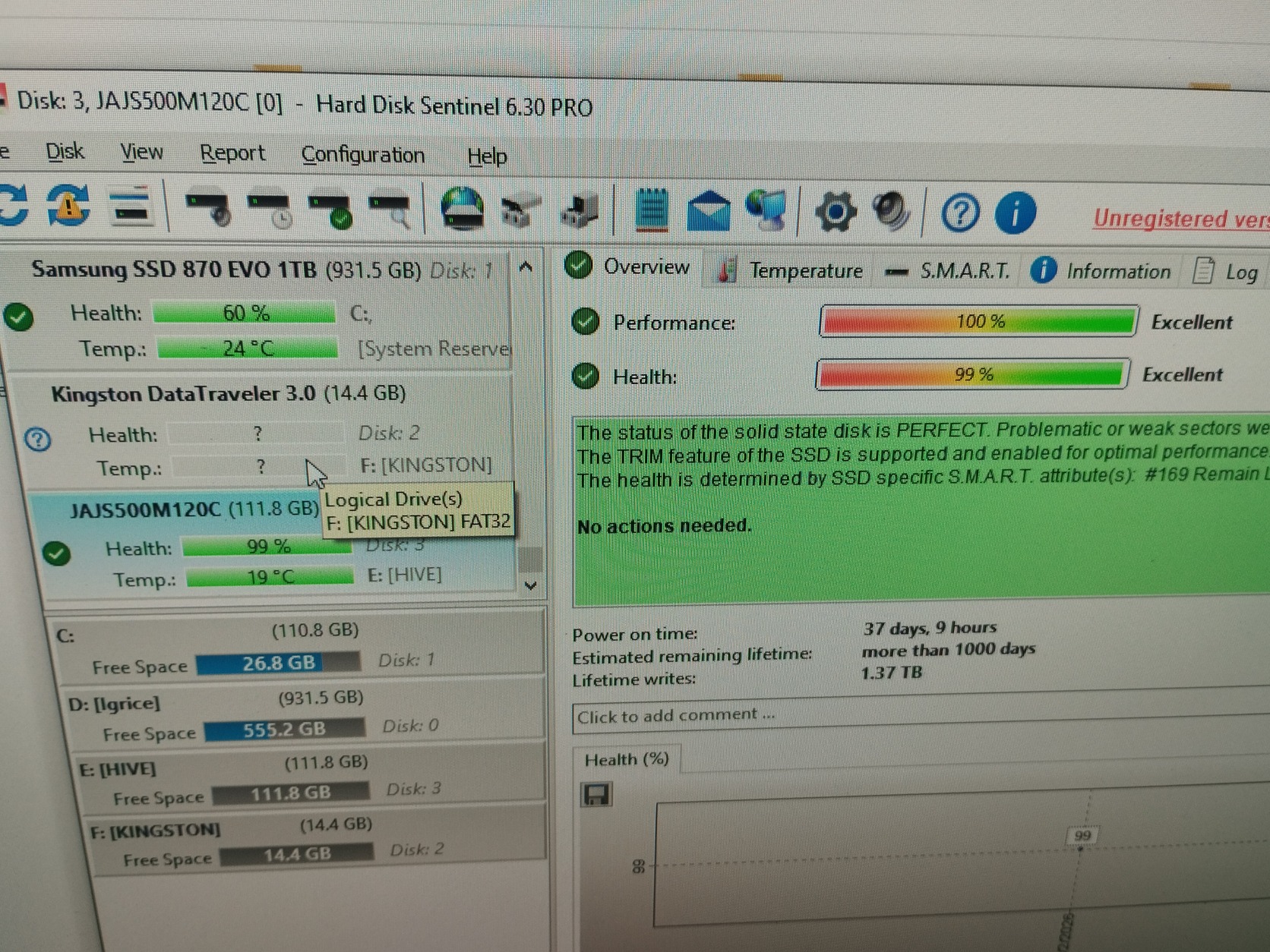Click the Samsung SSD 60 % health bar
1270x952 pixels.
(x=245, y=313)
